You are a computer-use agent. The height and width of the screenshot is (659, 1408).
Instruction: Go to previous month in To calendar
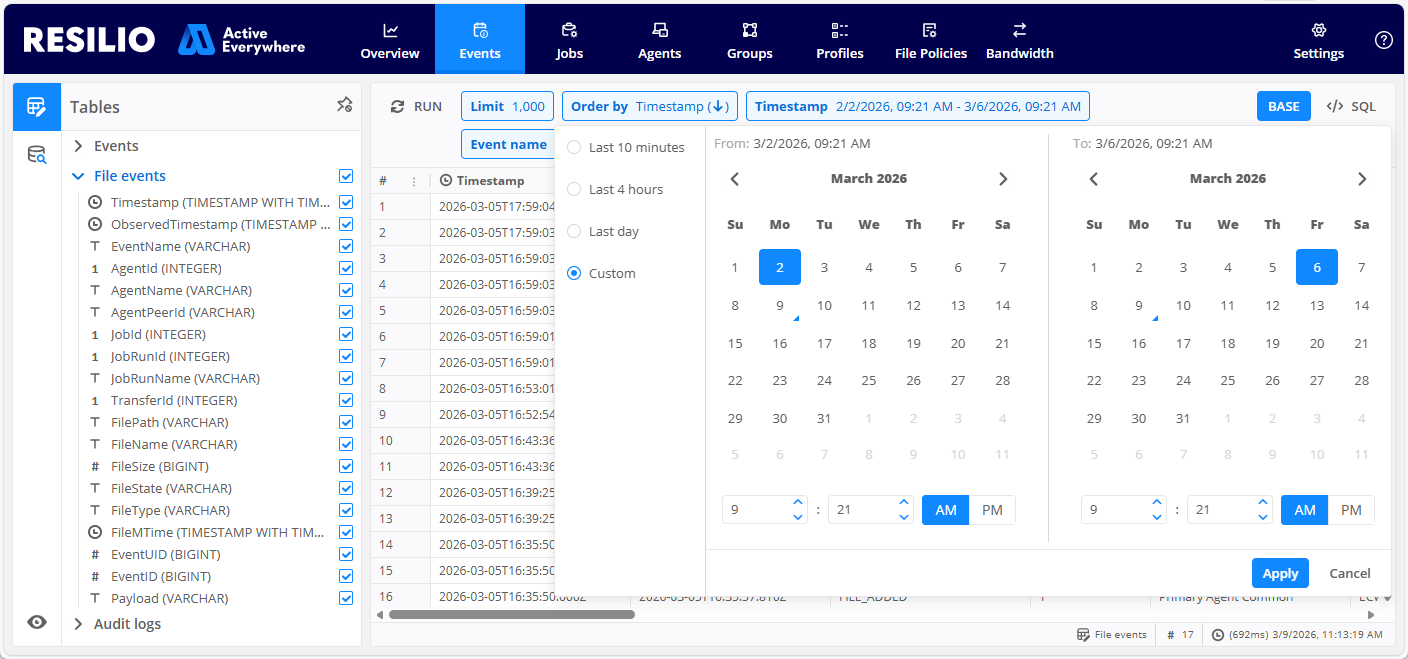point(1094,179)
